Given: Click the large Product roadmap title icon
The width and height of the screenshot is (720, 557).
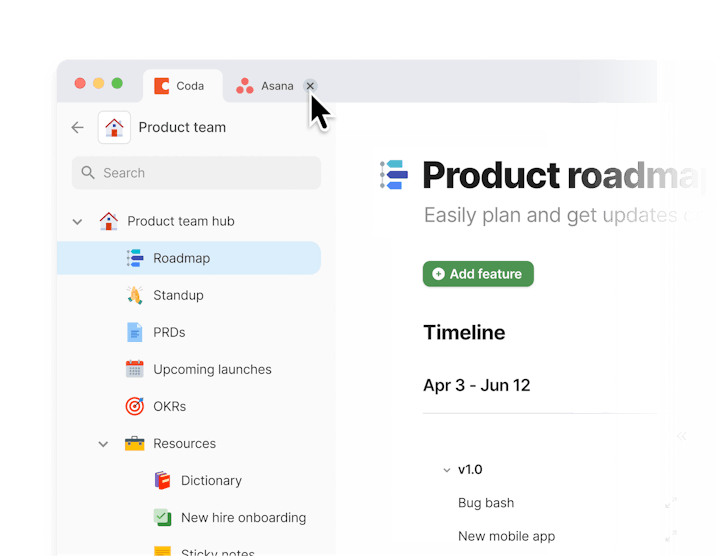Looking at the screenshot, I should point(394,174).
